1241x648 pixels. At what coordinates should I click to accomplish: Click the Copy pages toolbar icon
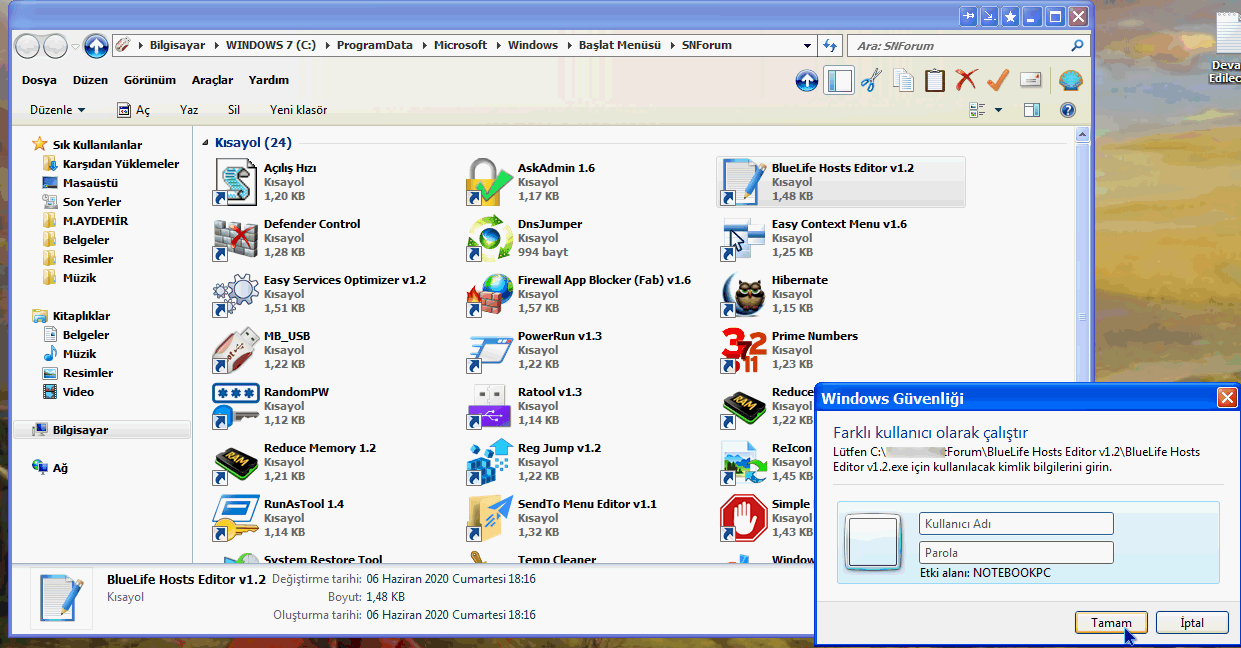903,81
